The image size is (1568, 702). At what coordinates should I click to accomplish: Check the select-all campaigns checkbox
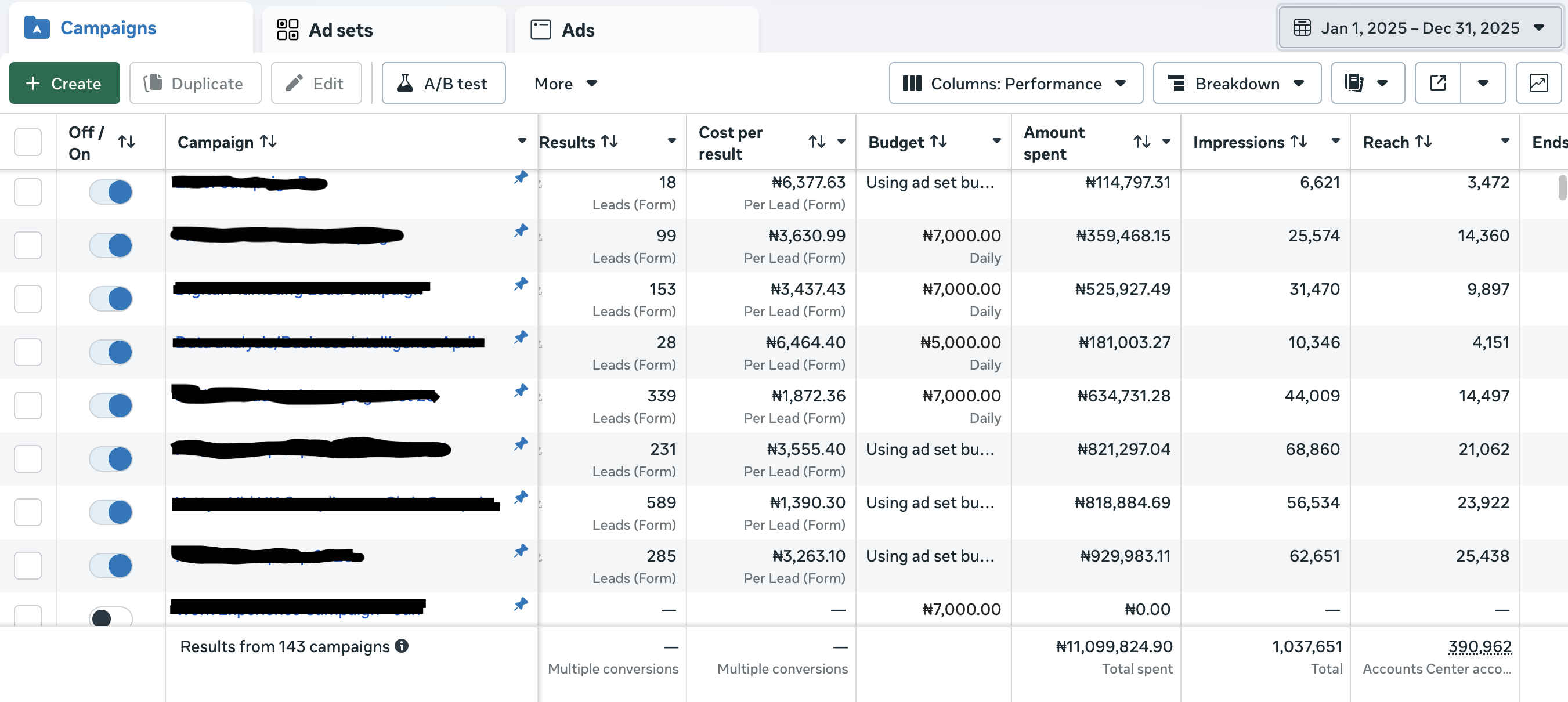point(27,141)
